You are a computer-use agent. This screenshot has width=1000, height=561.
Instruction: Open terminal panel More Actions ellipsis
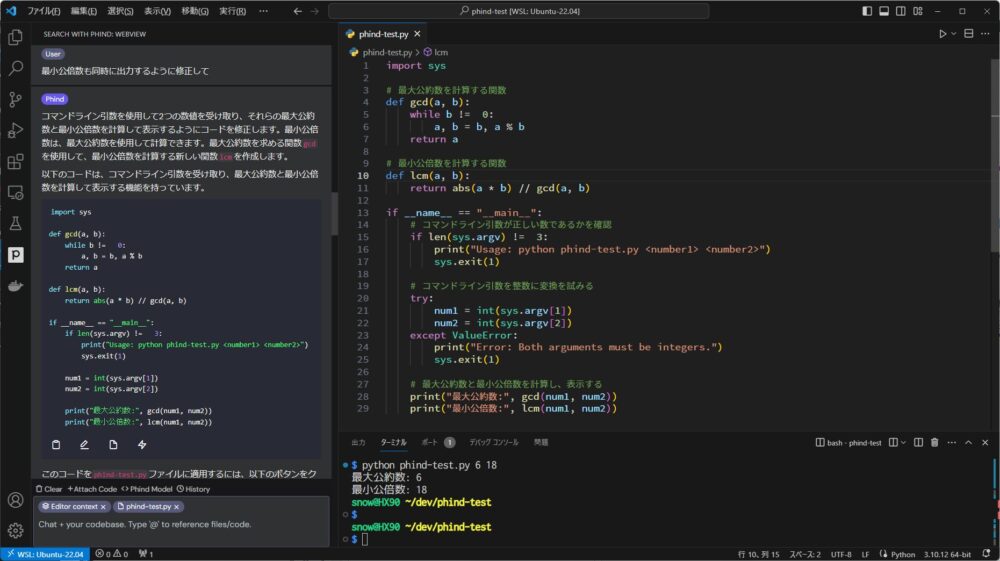[x=952, y=442]
